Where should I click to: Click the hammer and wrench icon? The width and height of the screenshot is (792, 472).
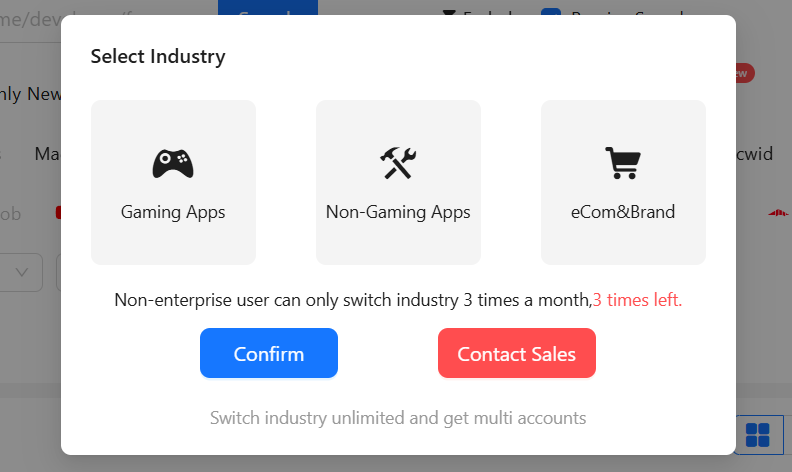[x=398, y=163]
